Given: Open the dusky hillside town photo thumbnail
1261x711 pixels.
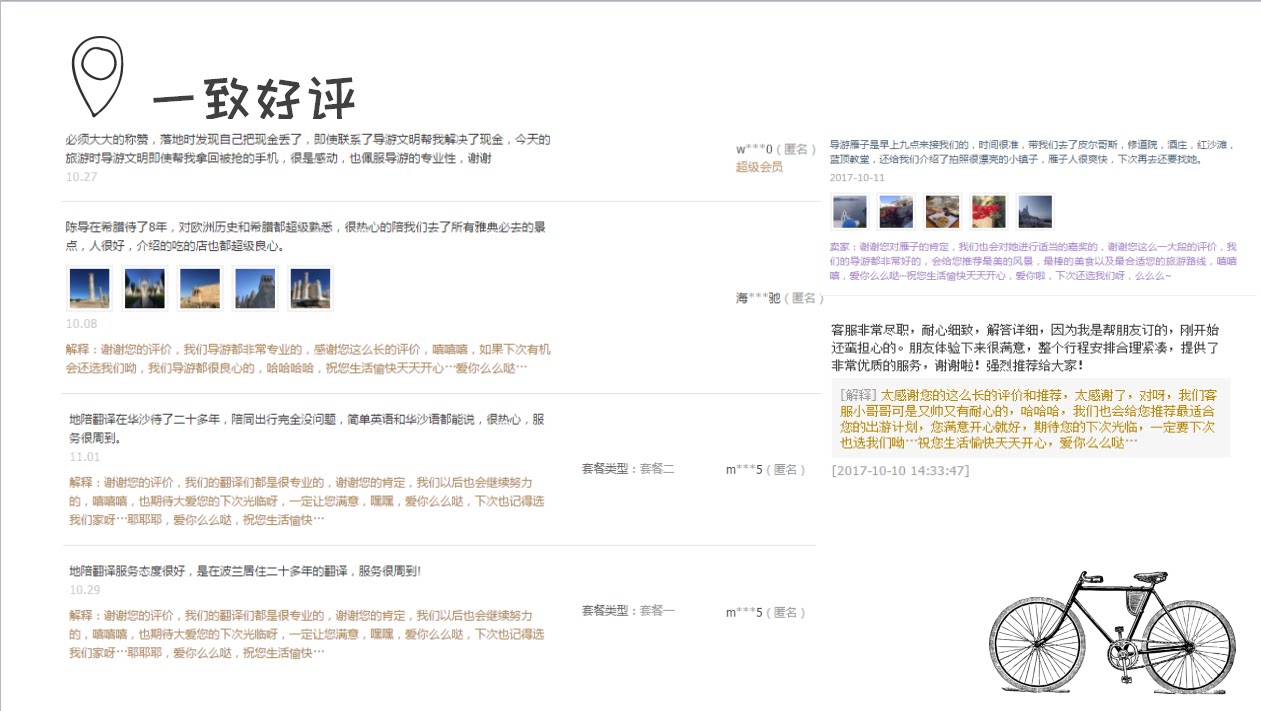Looking at the screenshot, I should 1035,211.
